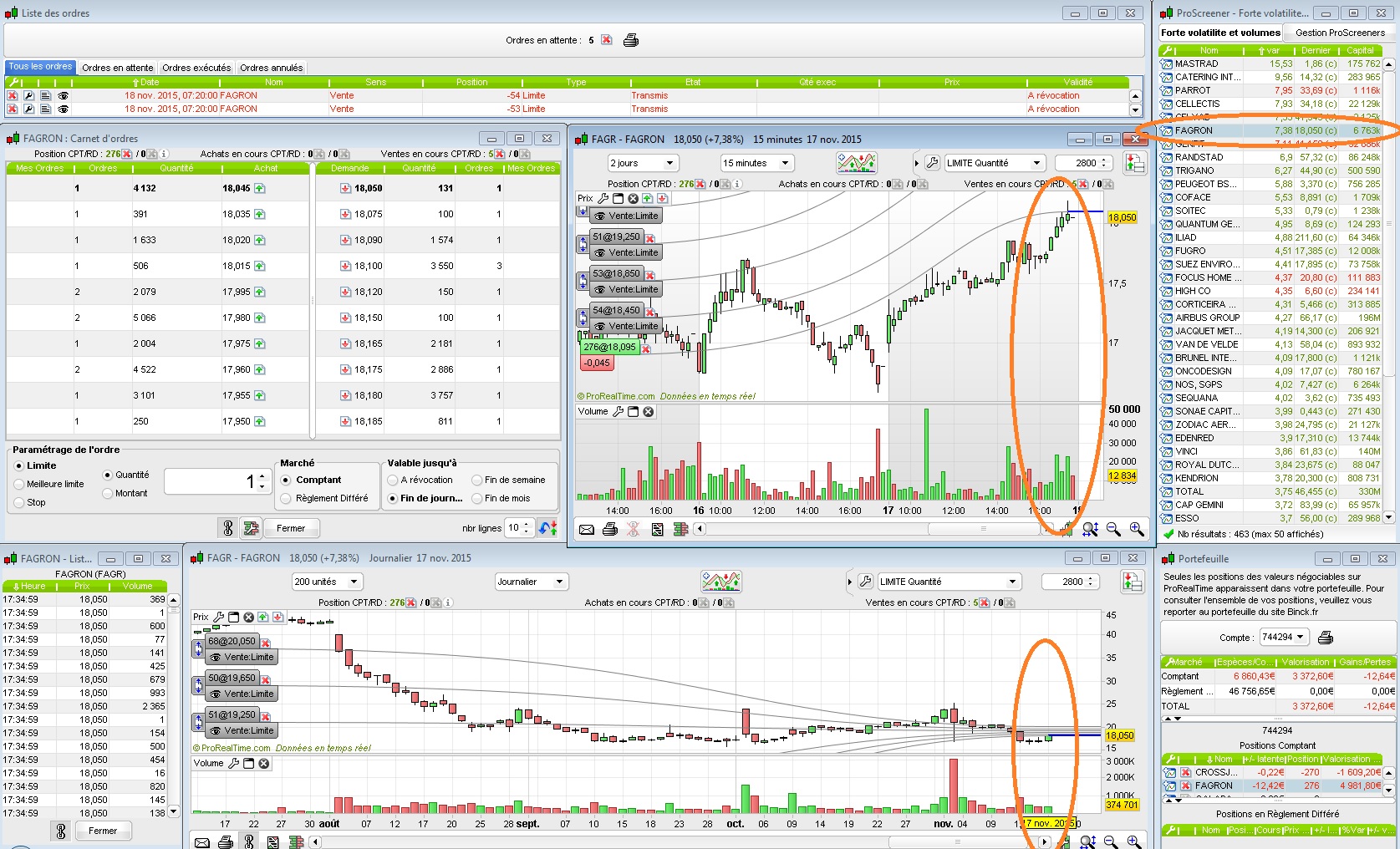The height and width of the screenshot is (849, 1400).
Task: Open the 'Gestion ProScreeners' tab
Action: (x=1341, y=33)
